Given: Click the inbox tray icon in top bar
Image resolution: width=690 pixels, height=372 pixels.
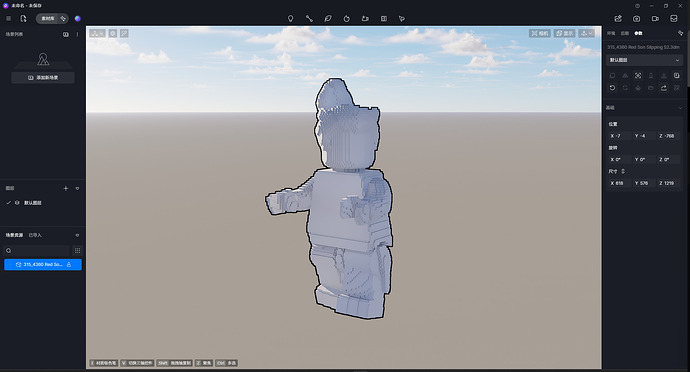Looking at the screenshot, I should pyautogui.click(x=674, y=18).
